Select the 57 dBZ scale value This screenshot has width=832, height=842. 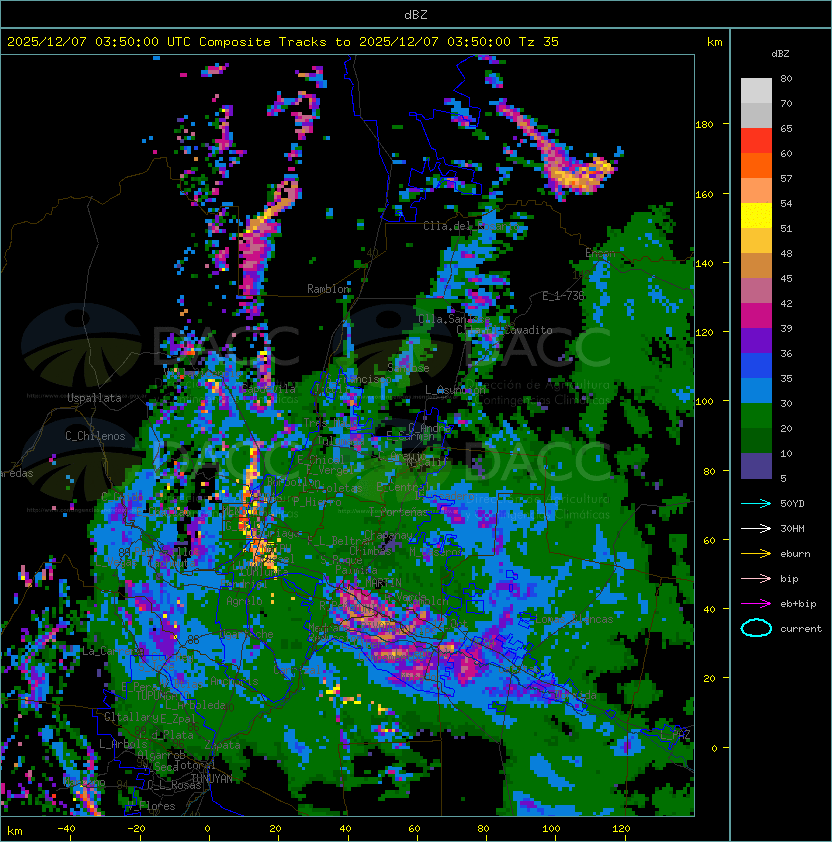786,178
